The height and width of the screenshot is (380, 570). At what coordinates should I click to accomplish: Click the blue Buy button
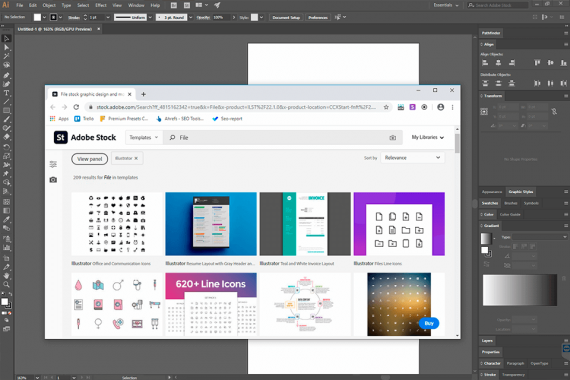pyautogui.click(x=429, y=323)
